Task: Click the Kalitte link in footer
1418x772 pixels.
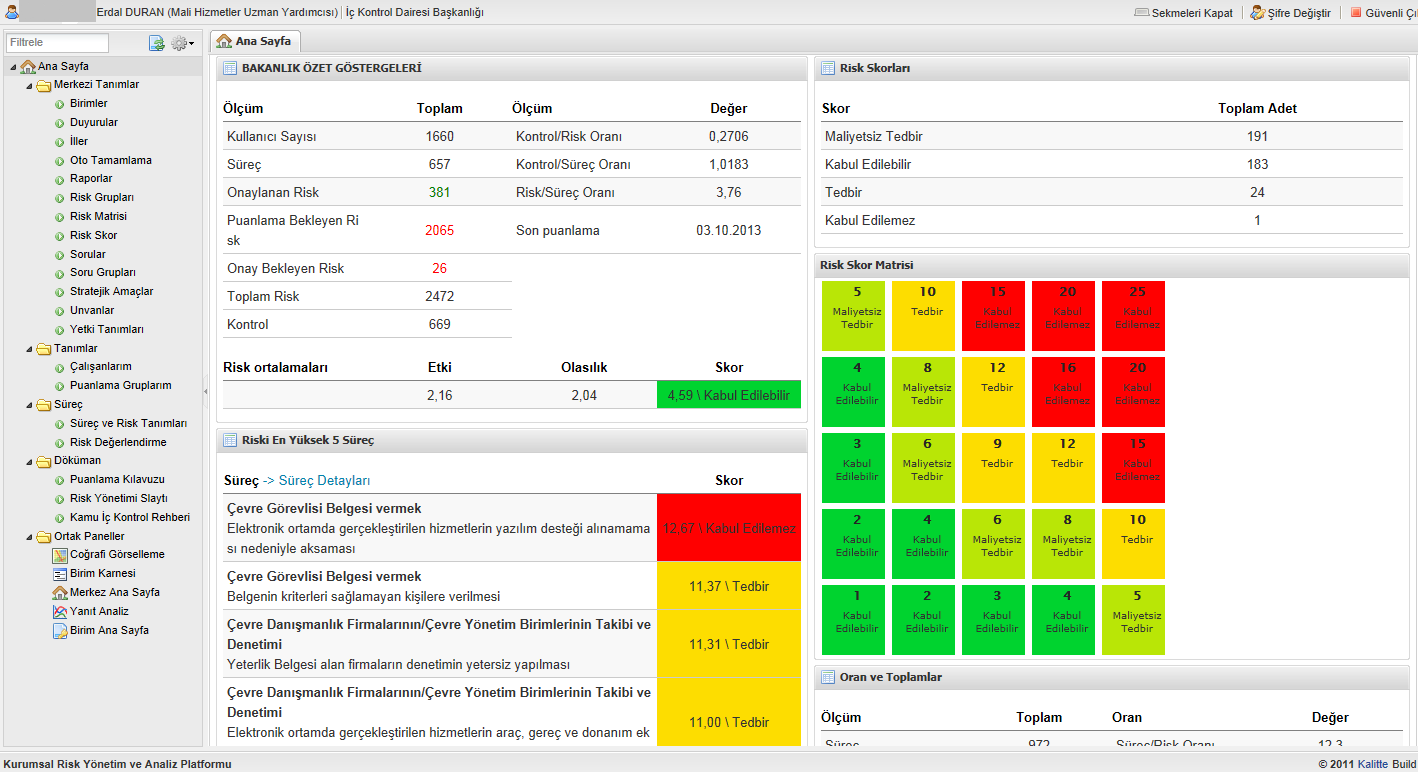Action: 1375,764
